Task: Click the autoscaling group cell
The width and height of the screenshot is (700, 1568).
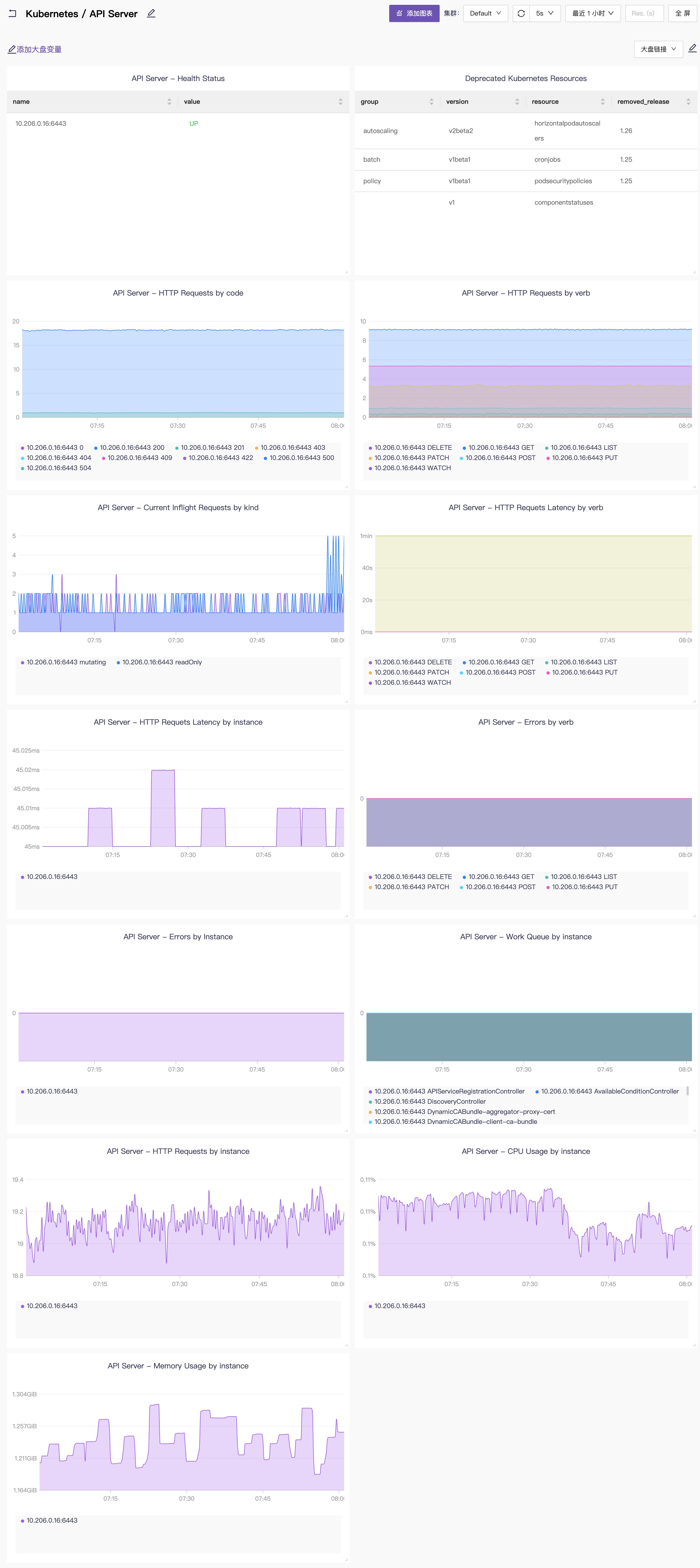Action: pyautogui.click(x=380, y=131)
